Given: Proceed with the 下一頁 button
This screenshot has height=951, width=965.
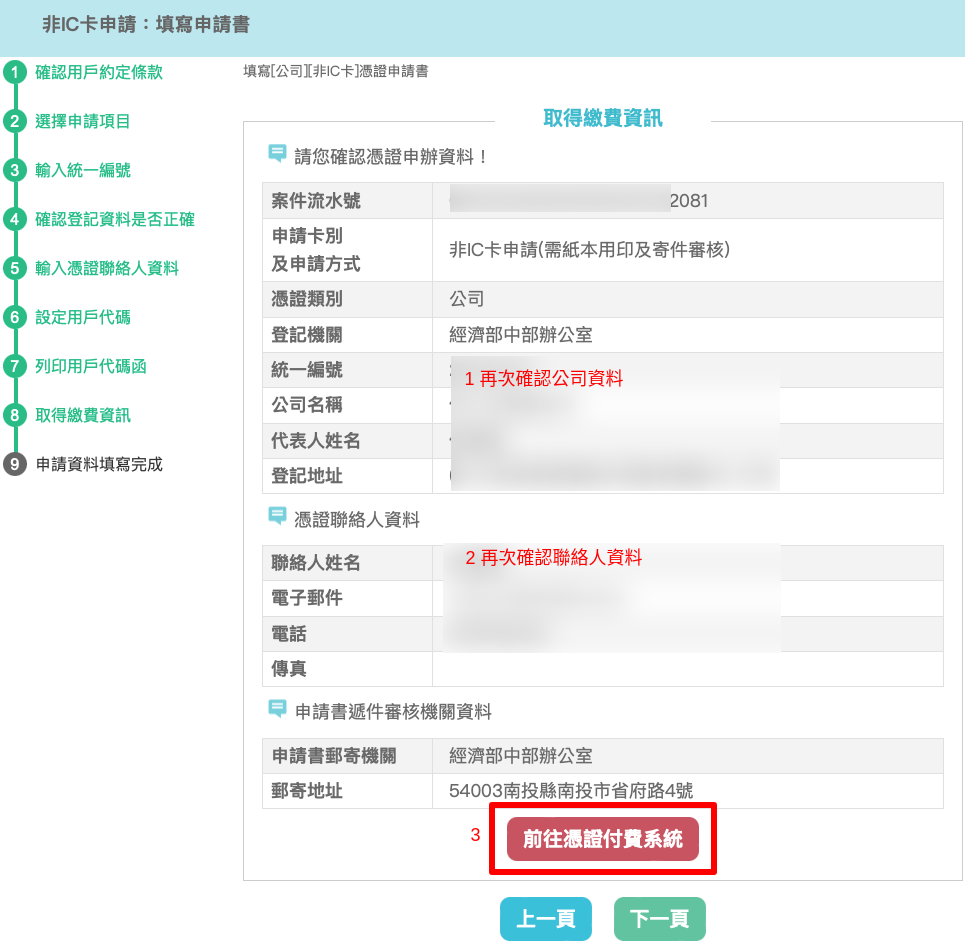Looking at the screenshot, I should pyautogui.click(x=659, y=918).
